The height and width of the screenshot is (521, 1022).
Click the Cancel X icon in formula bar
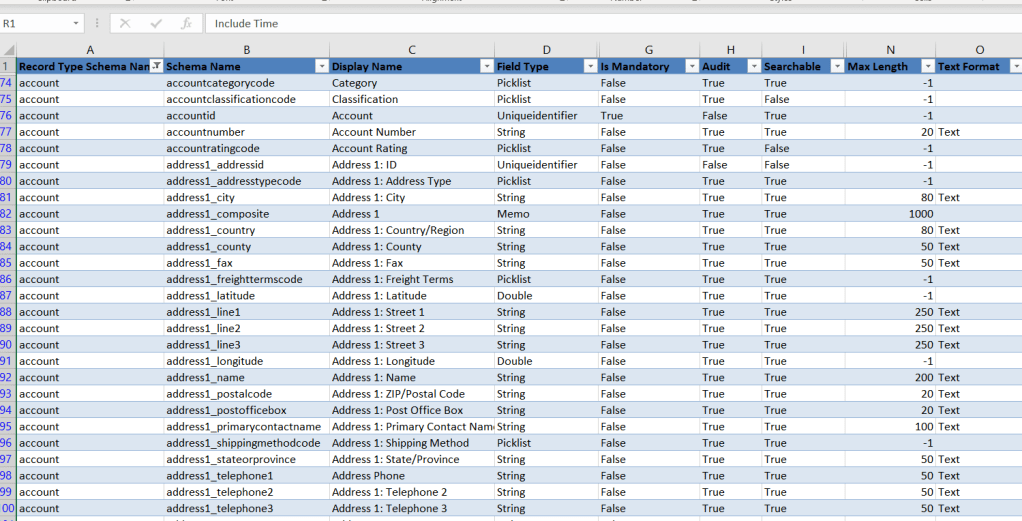(x=125, y=23)
